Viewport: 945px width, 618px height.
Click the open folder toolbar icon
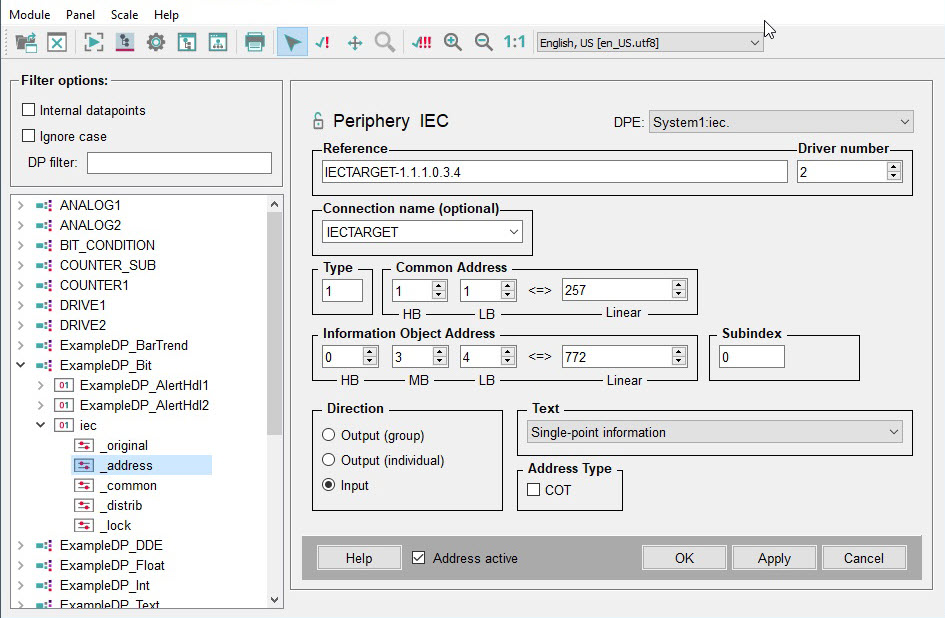(25, 42)
